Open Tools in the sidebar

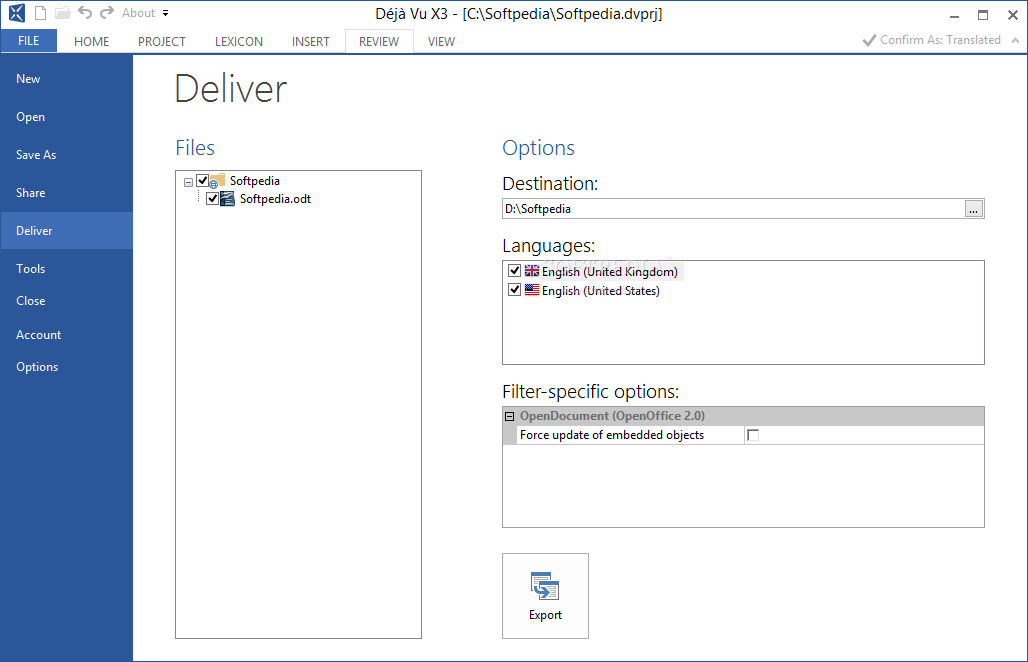pyautogui.click(x=66, y=269)
